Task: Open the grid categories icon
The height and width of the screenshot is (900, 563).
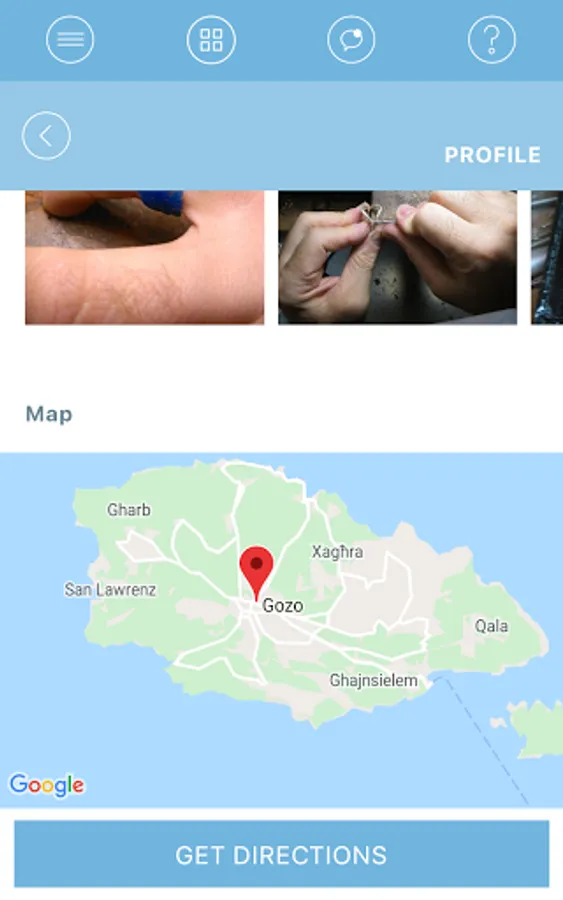Action: pos(211,40)
